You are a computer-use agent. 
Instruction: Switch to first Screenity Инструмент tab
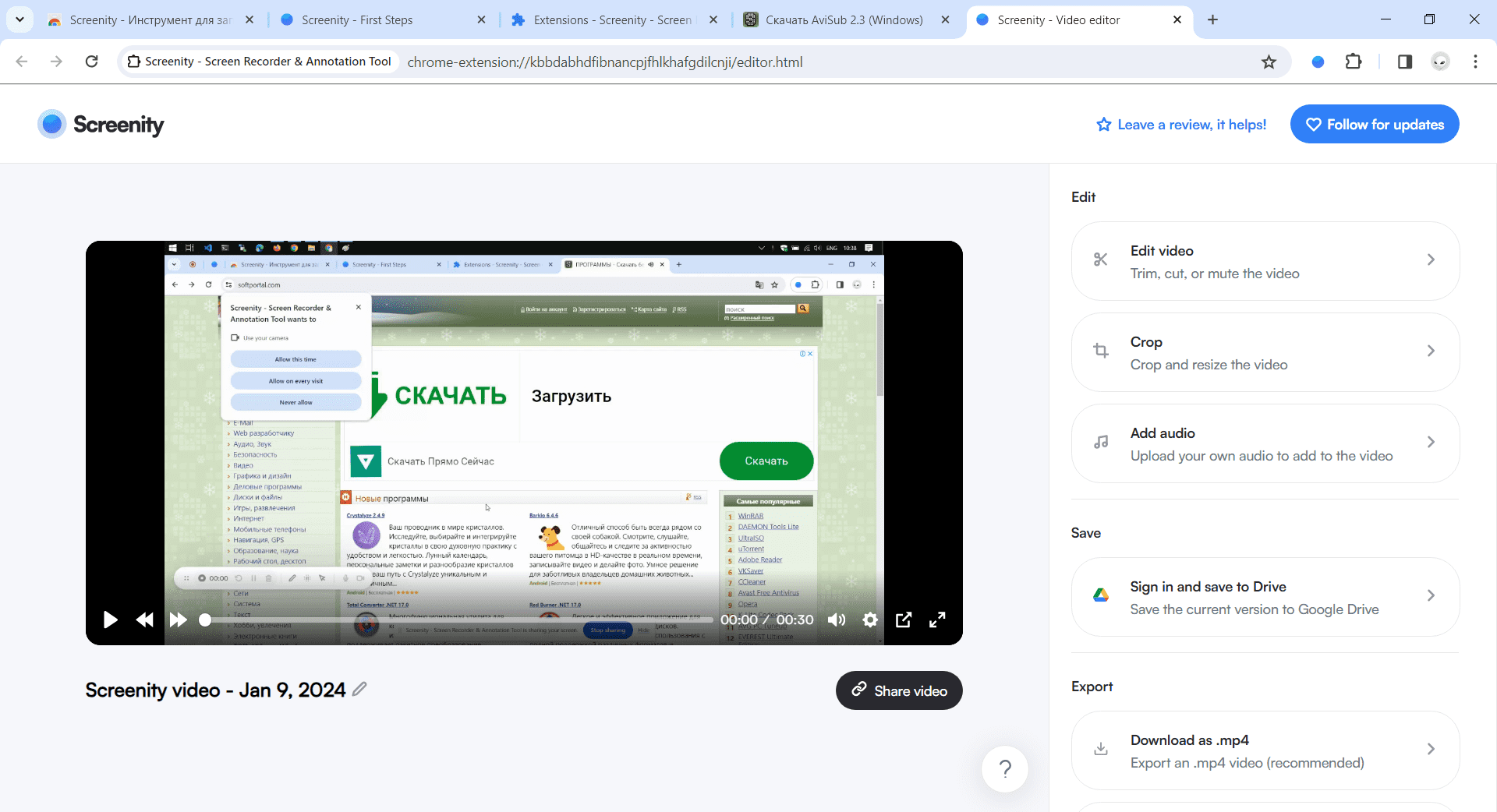150,20
